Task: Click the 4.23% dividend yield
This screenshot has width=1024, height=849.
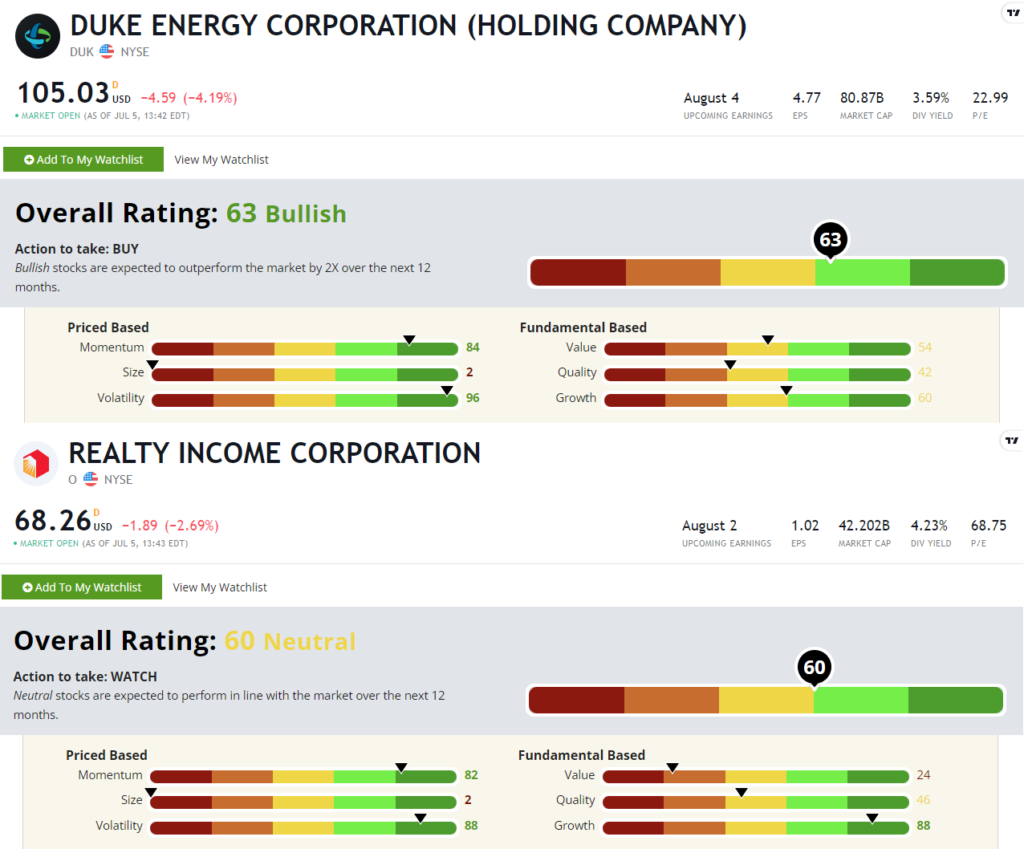Action: 929,526
